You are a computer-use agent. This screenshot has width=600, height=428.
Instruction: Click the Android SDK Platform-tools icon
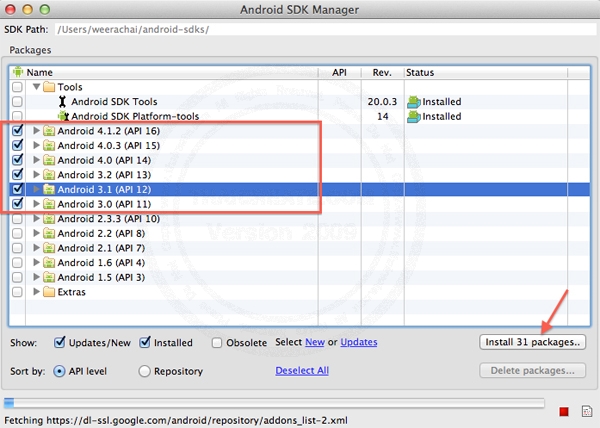point(63,116)
